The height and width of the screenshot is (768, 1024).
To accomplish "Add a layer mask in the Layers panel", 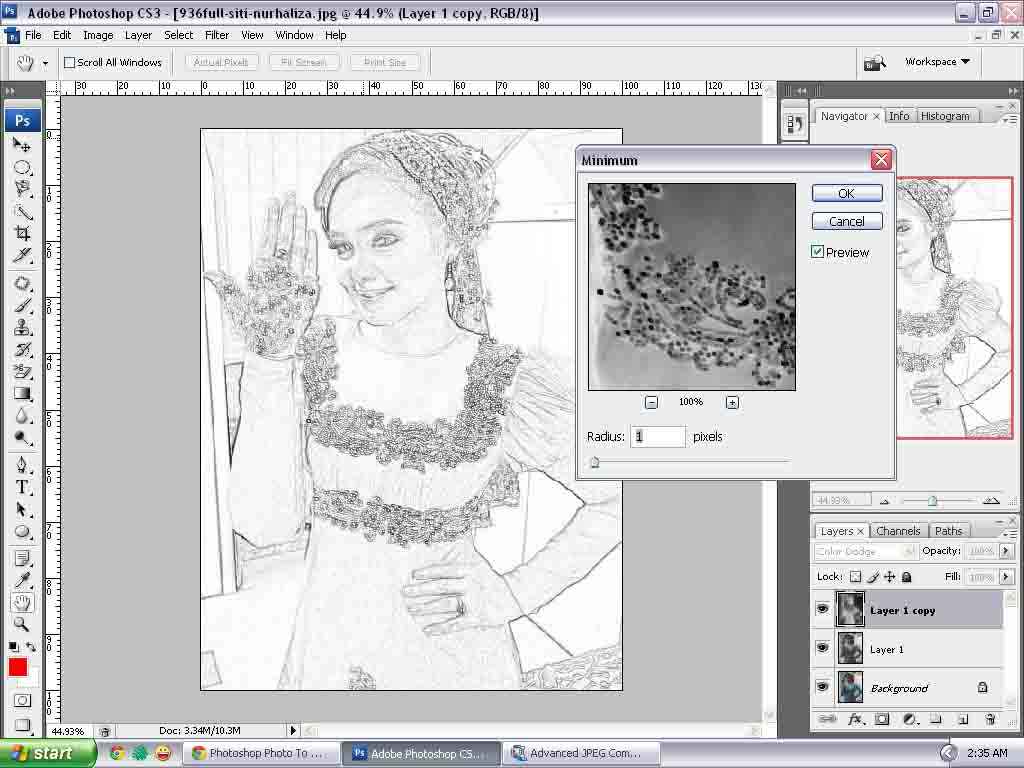I will (882, 720).
